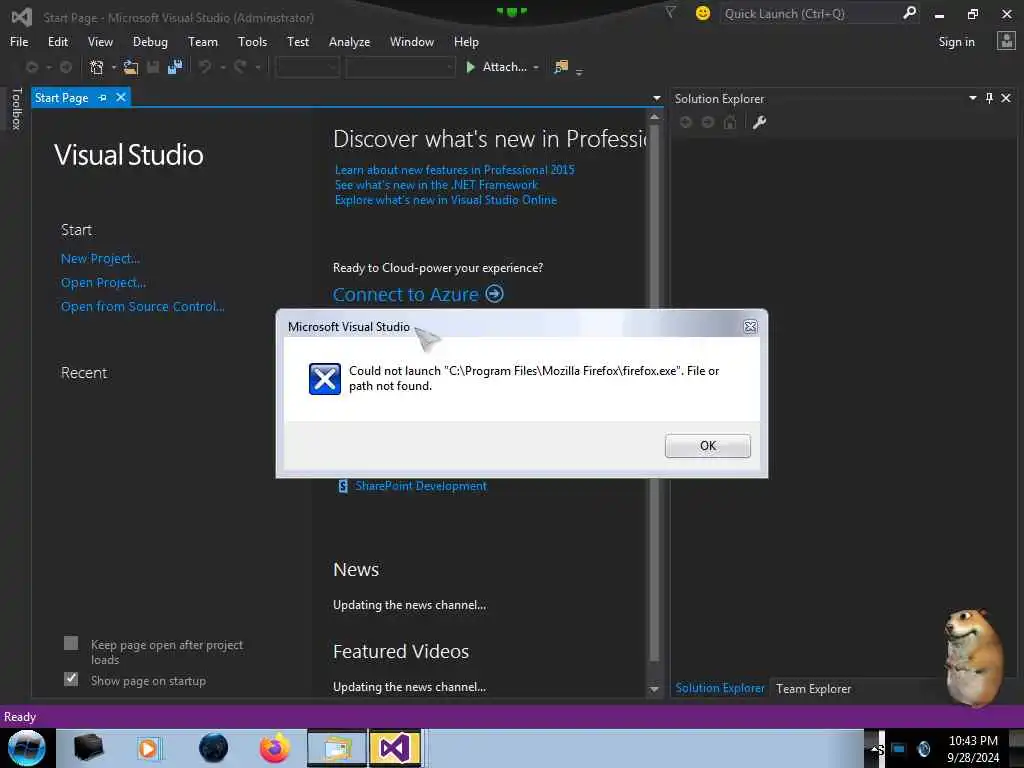Click the Find in Files toolbar icon
Screen dimensions: 1024x768
pos(561,67)
